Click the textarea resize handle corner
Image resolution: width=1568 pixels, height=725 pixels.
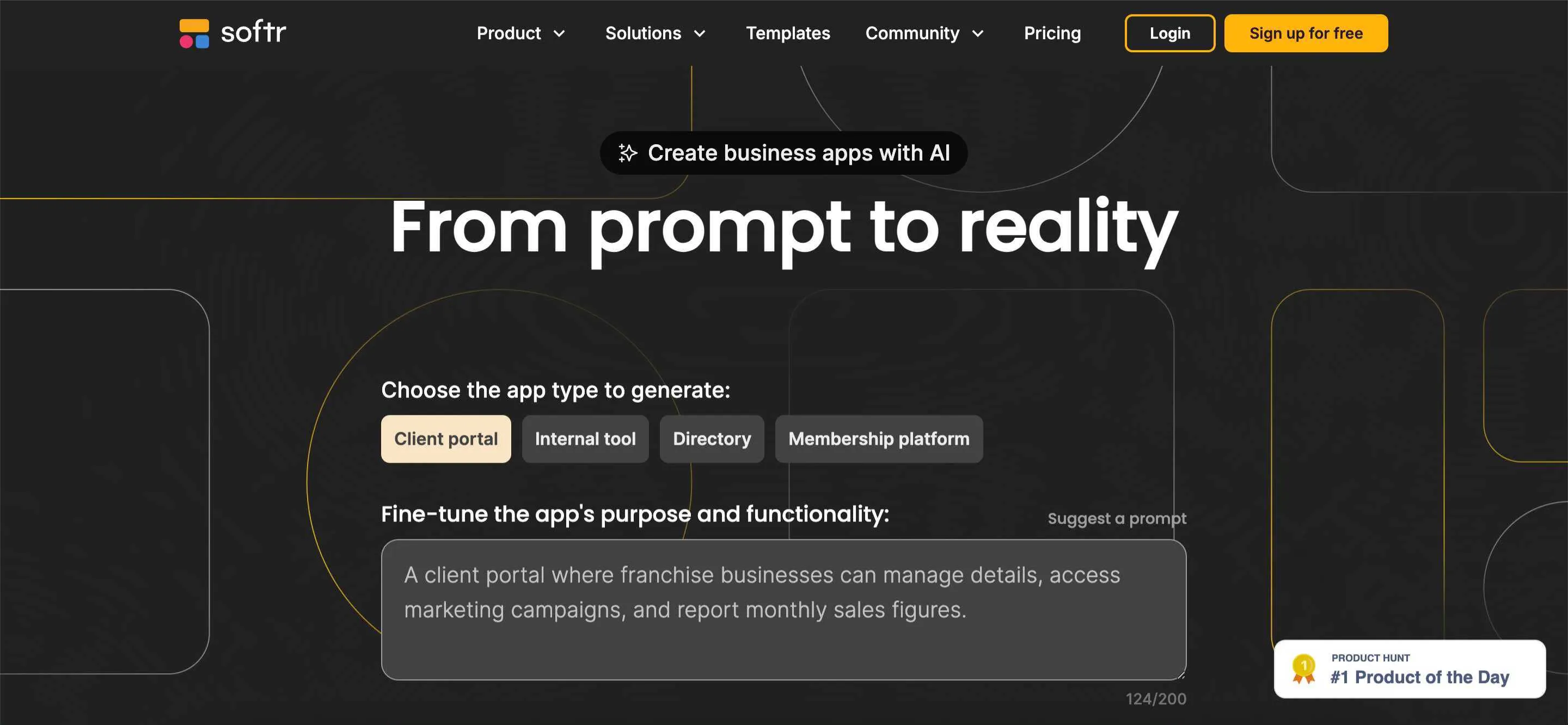[1180, 674]
